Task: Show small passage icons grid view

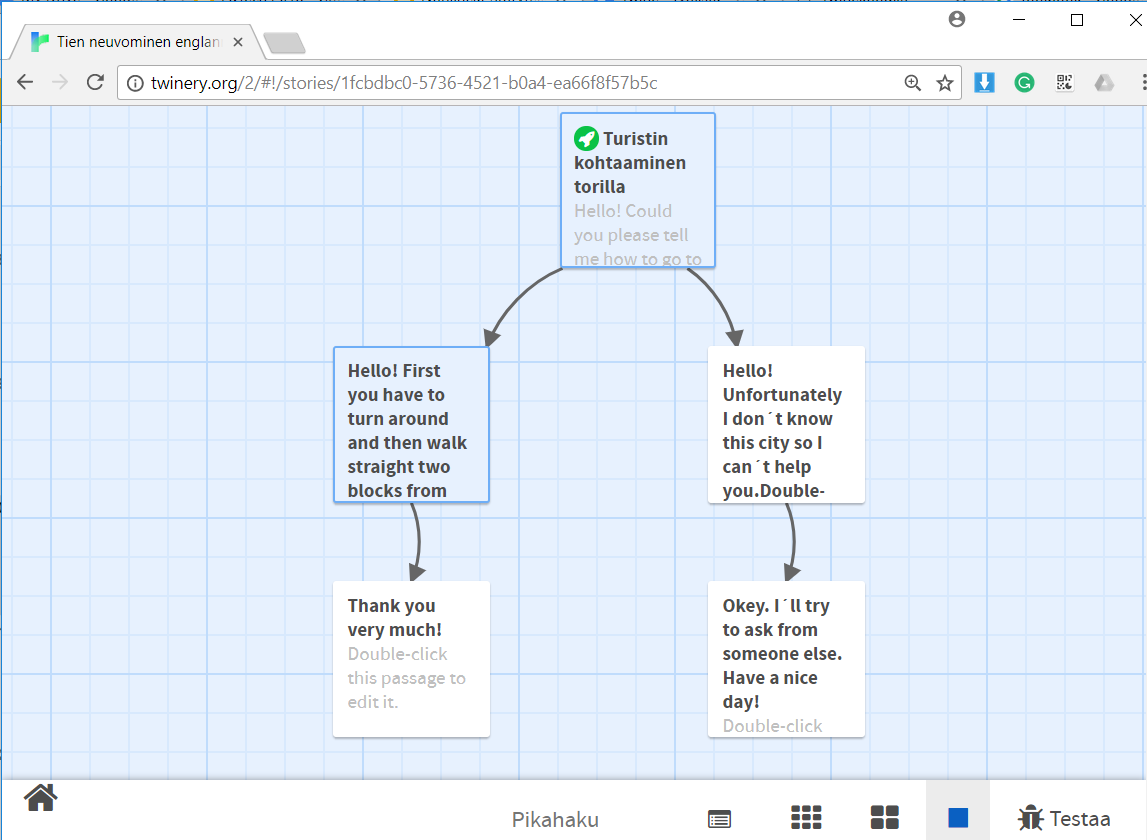Action: point(806,817)
